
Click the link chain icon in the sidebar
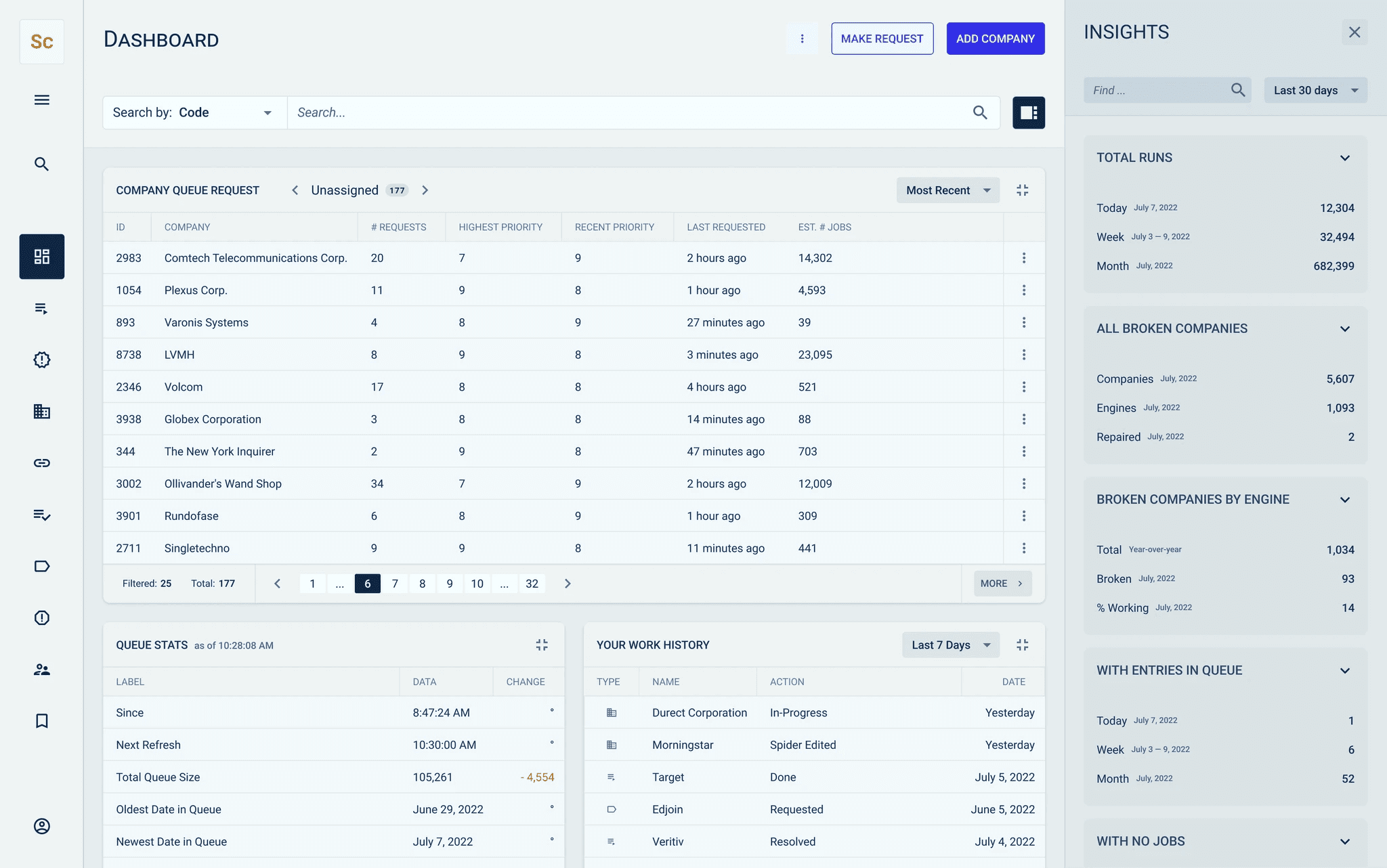[42, 463]
